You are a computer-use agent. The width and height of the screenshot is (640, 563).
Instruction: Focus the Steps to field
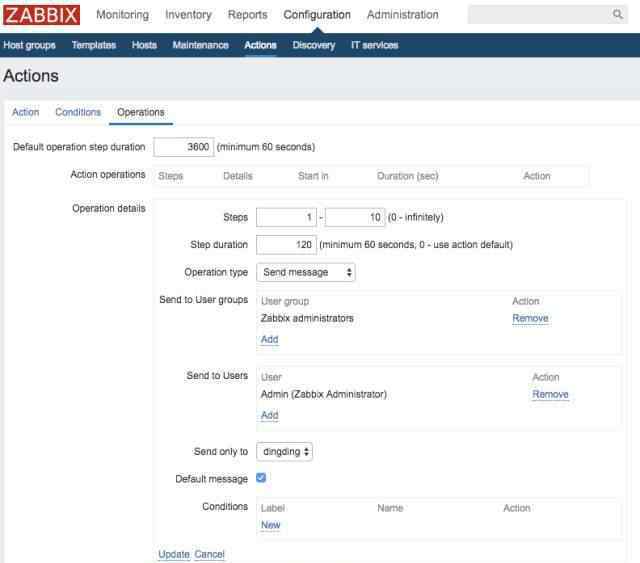point(355,217)
